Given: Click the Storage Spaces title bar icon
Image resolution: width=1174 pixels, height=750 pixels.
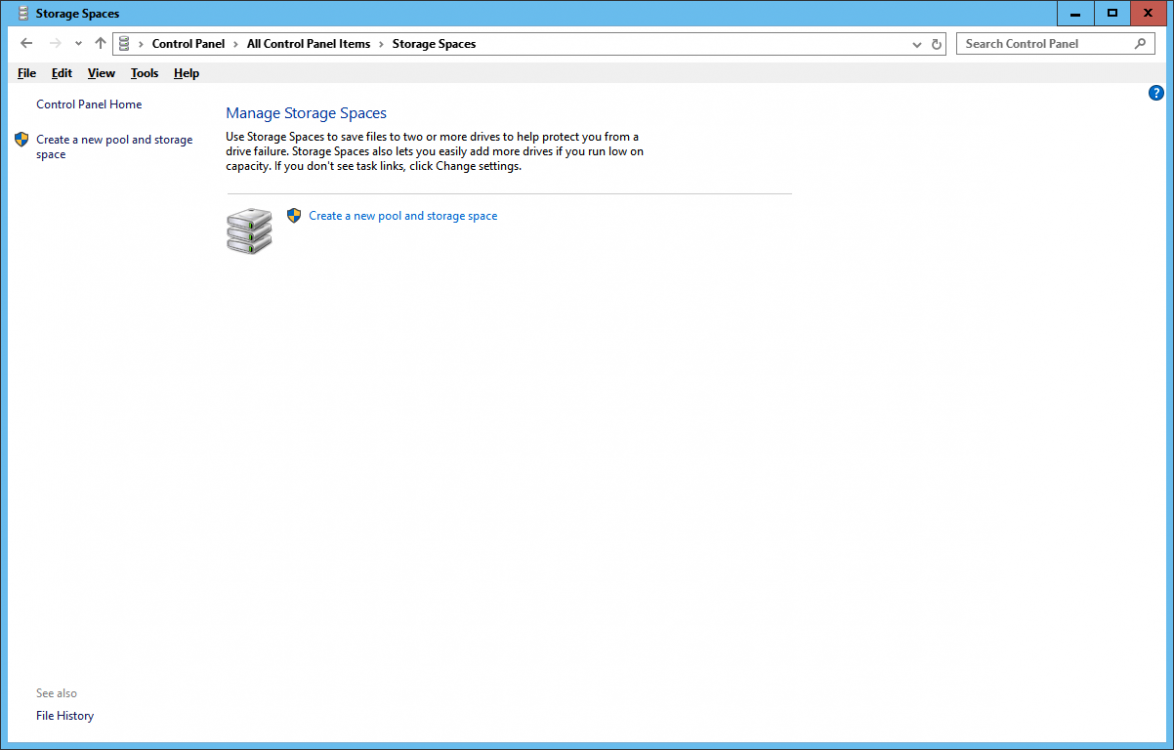Looking at the screenshot, I should point(24,13).
